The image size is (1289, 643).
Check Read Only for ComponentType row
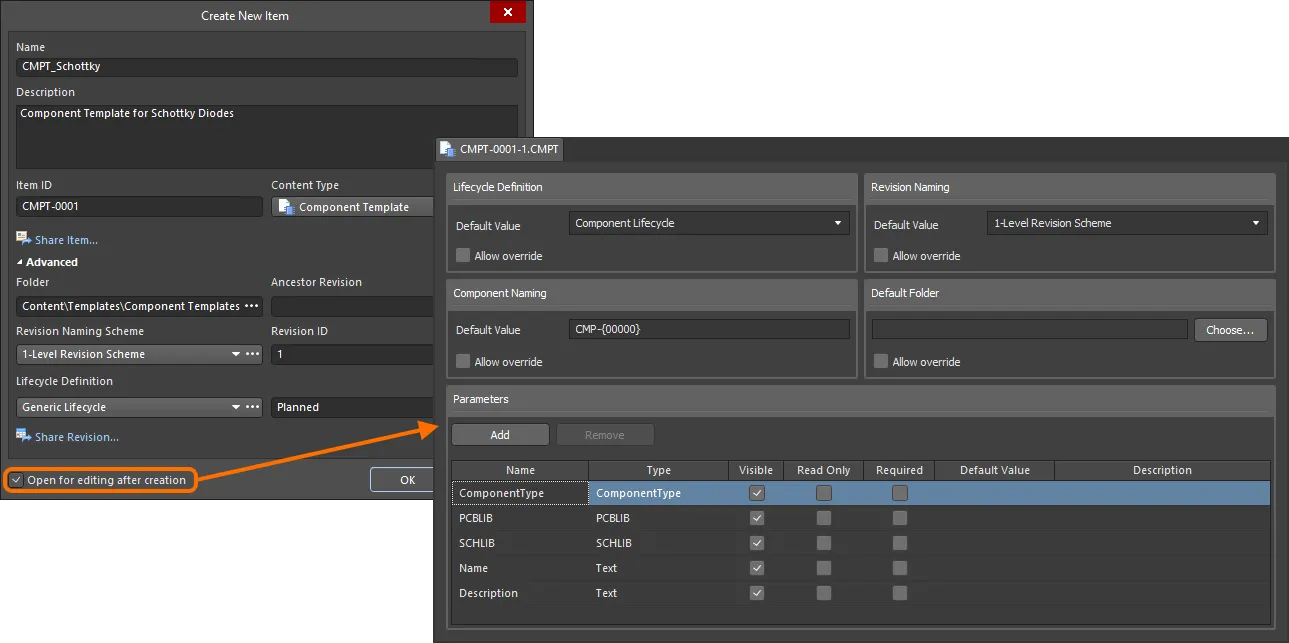[824, 493]
